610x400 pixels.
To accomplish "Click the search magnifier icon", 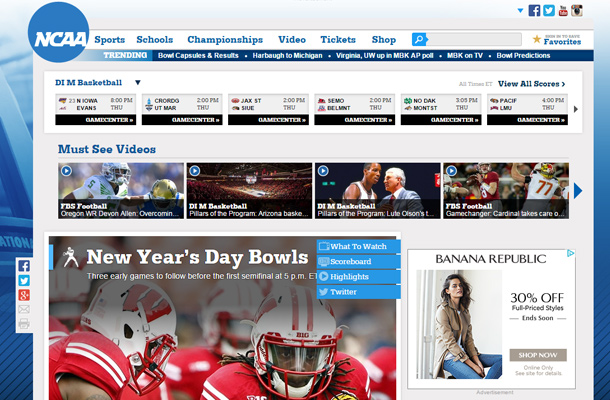I will pos(419,39).
